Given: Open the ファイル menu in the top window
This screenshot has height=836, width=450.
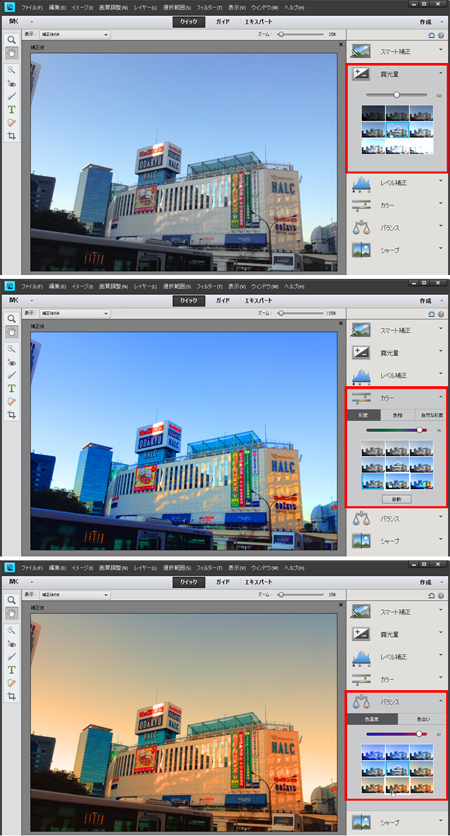Looking at the screenshot, I should coord(32,9).
